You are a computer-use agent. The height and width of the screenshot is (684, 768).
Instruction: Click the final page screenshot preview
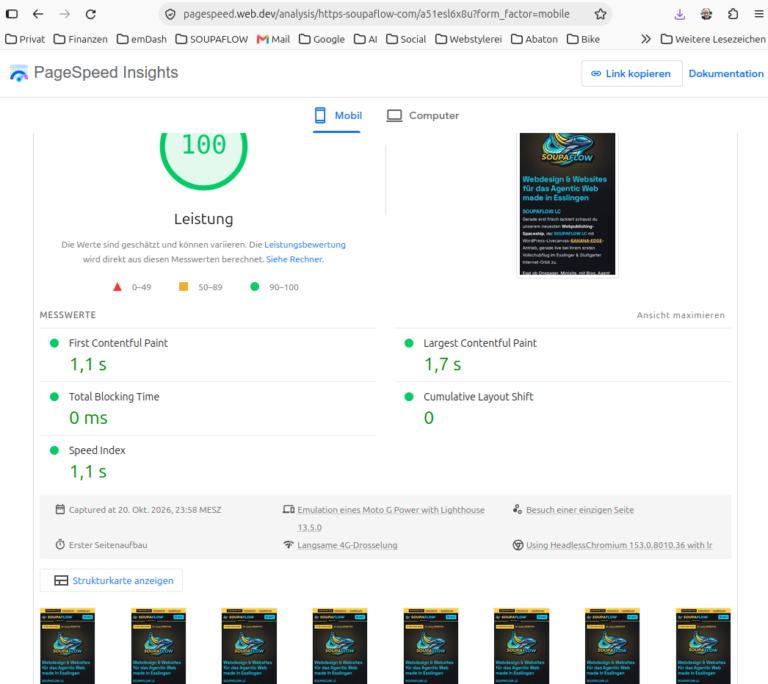[567, 204]
